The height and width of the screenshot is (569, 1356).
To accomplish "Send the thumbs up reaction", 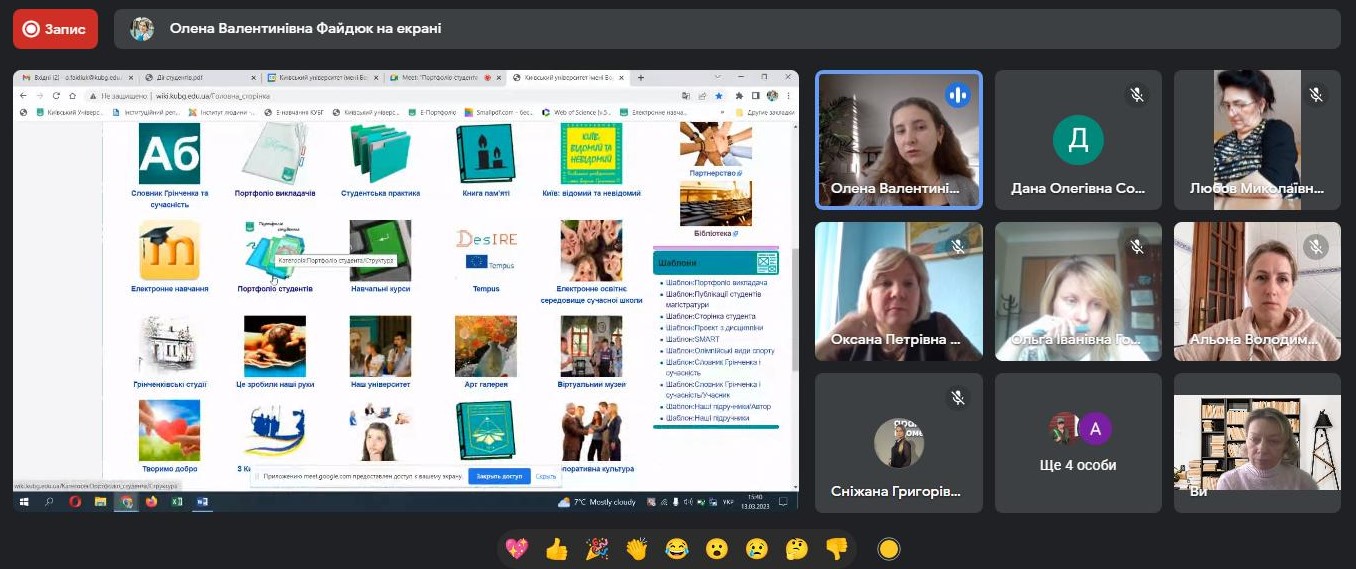I will 556,548.
